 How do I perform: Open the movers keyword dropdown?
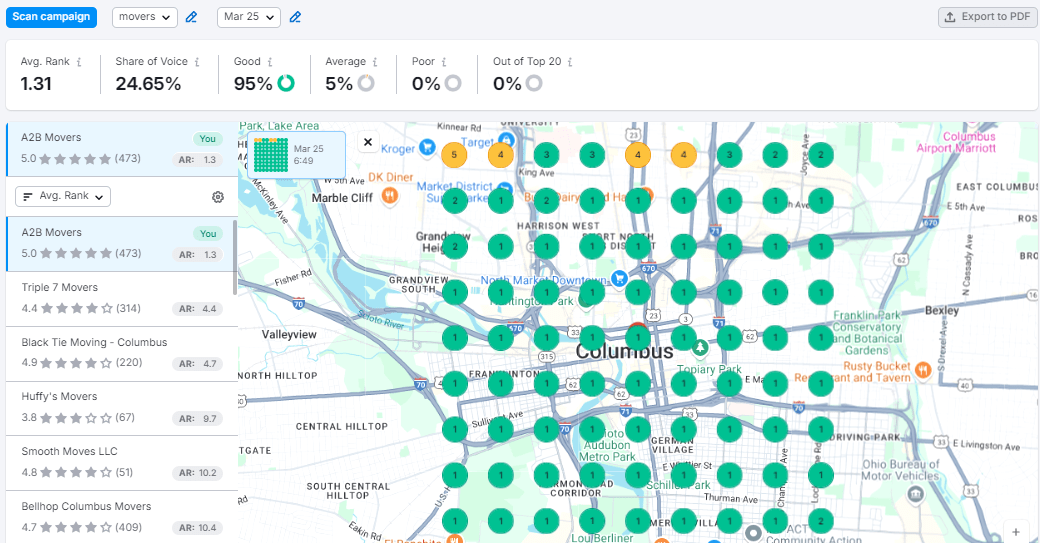click(145, 17)
